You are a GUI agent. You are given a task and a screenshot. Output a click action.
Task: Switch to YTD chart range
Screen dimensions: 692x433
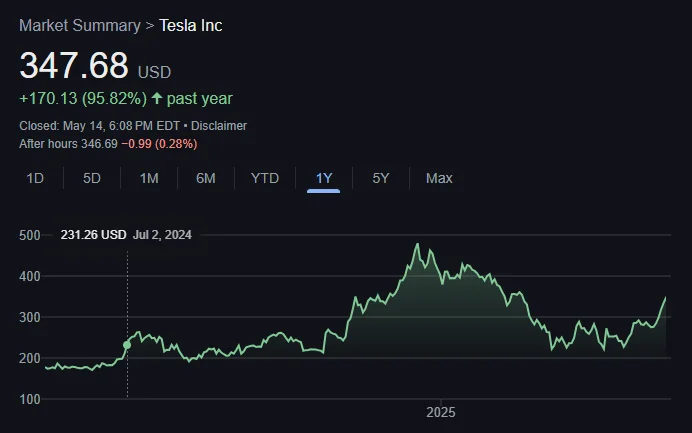[265, 178]
